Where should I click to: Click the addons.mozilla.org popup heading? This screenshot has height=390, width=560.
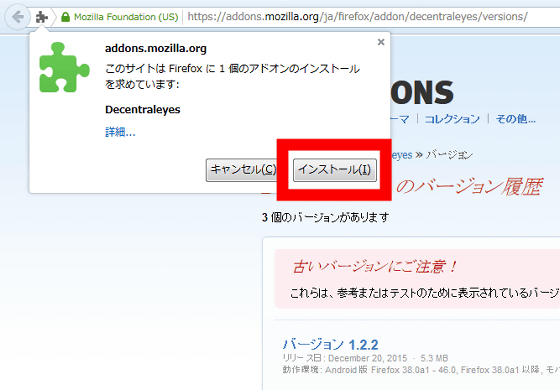[x=156, y=48]
